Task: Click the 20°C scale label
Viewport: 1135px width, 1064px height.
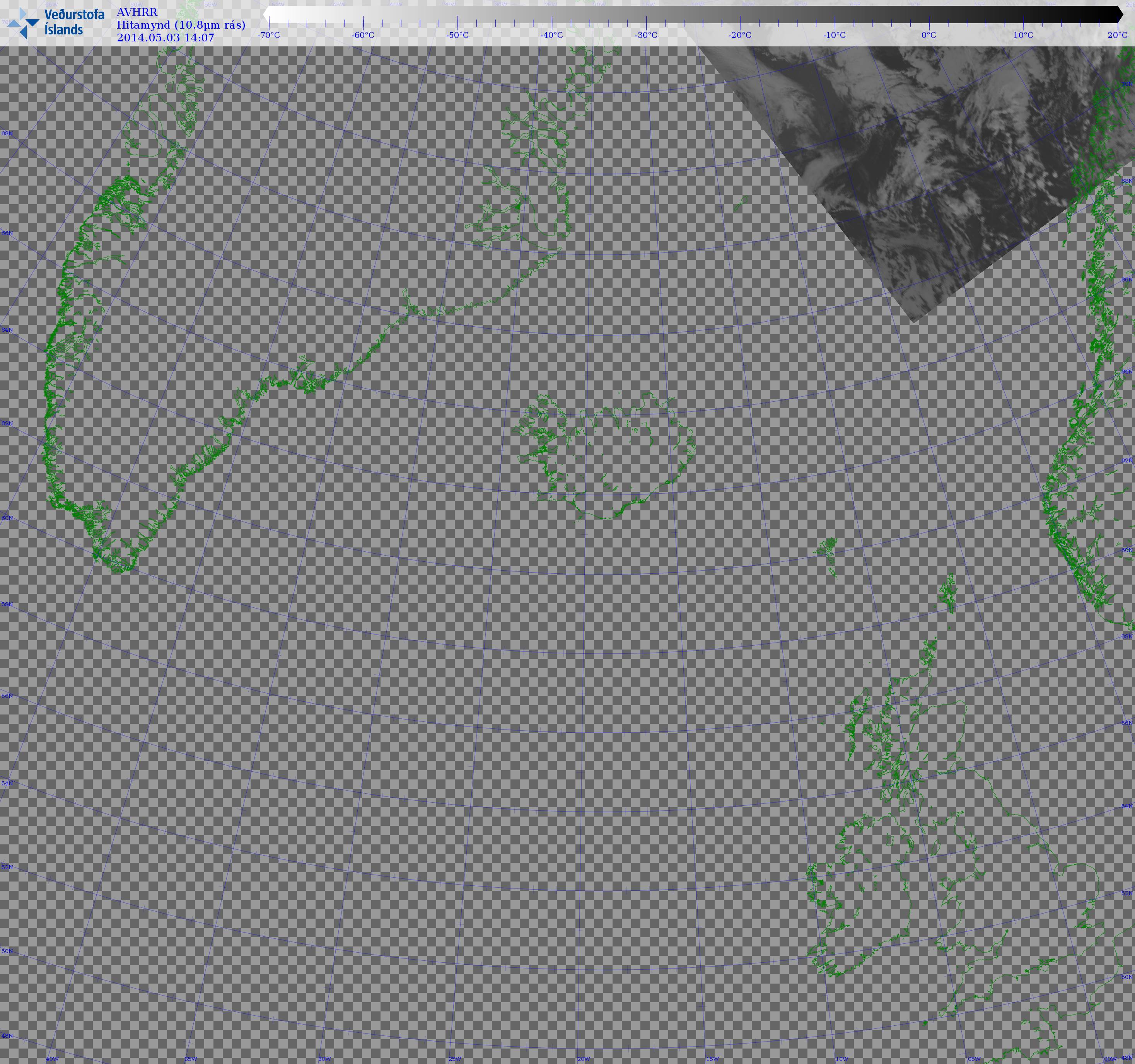Action: coord(1117,35)
